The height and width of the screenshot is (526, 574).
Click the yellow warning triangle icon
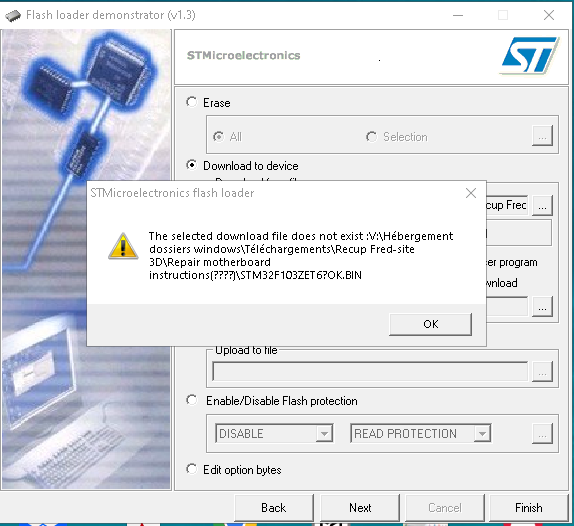coord(123,246)
